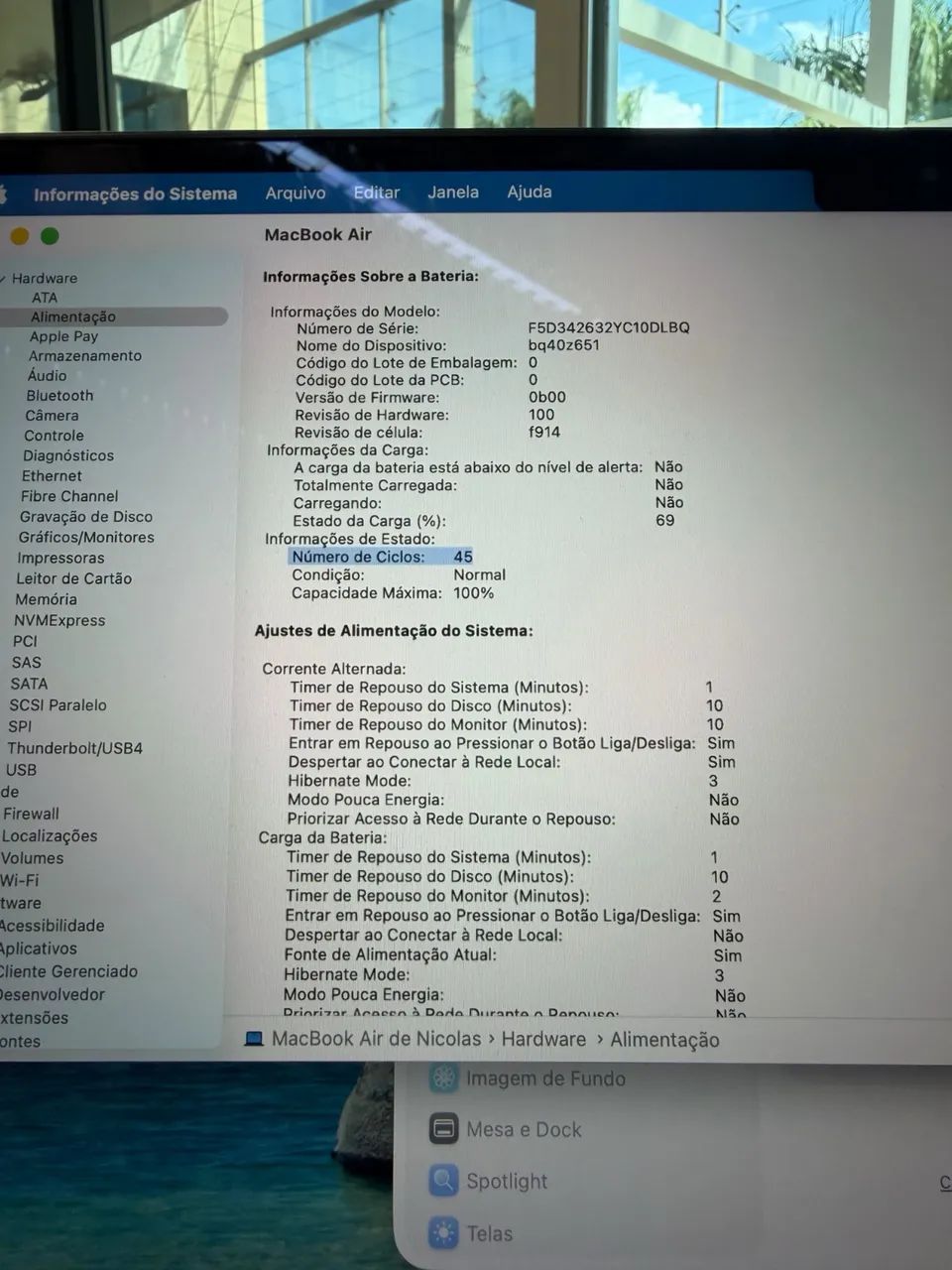Click the MacBook Air heading
952x1270 pixels.
(x=317, y=235)
